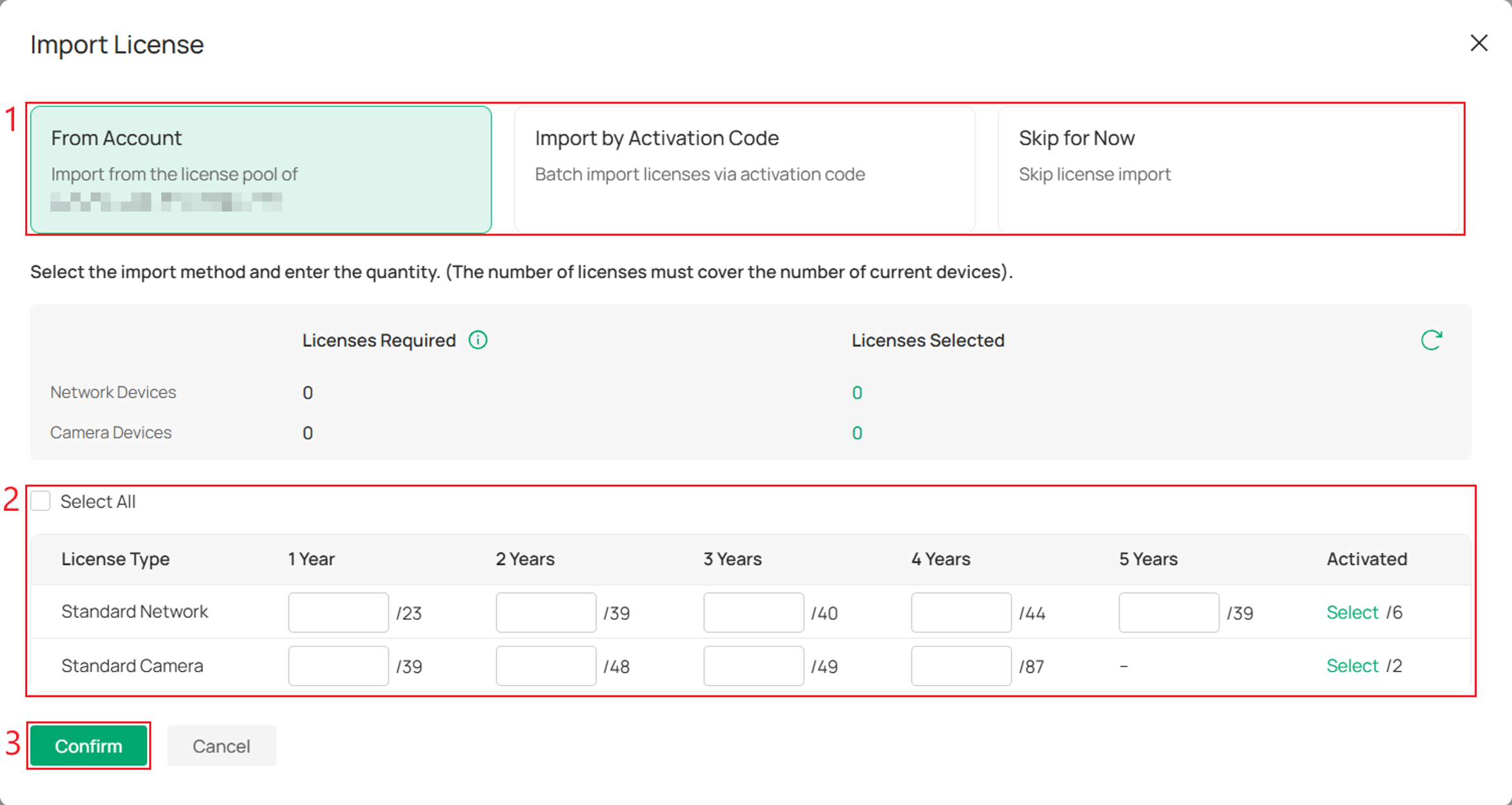Cancel the license import
Image resolution: width=1512 pixels, height=805 pixels.
coord(221,746)
